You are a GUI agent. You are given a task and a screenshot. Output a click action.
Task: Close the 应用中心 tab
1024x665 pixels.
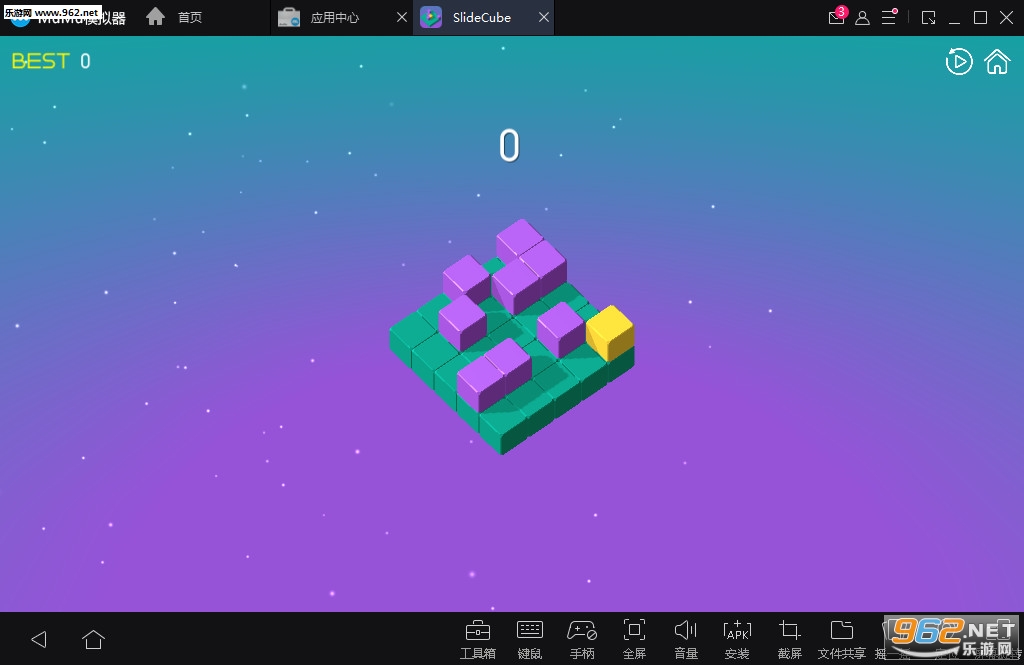[401, 18]
